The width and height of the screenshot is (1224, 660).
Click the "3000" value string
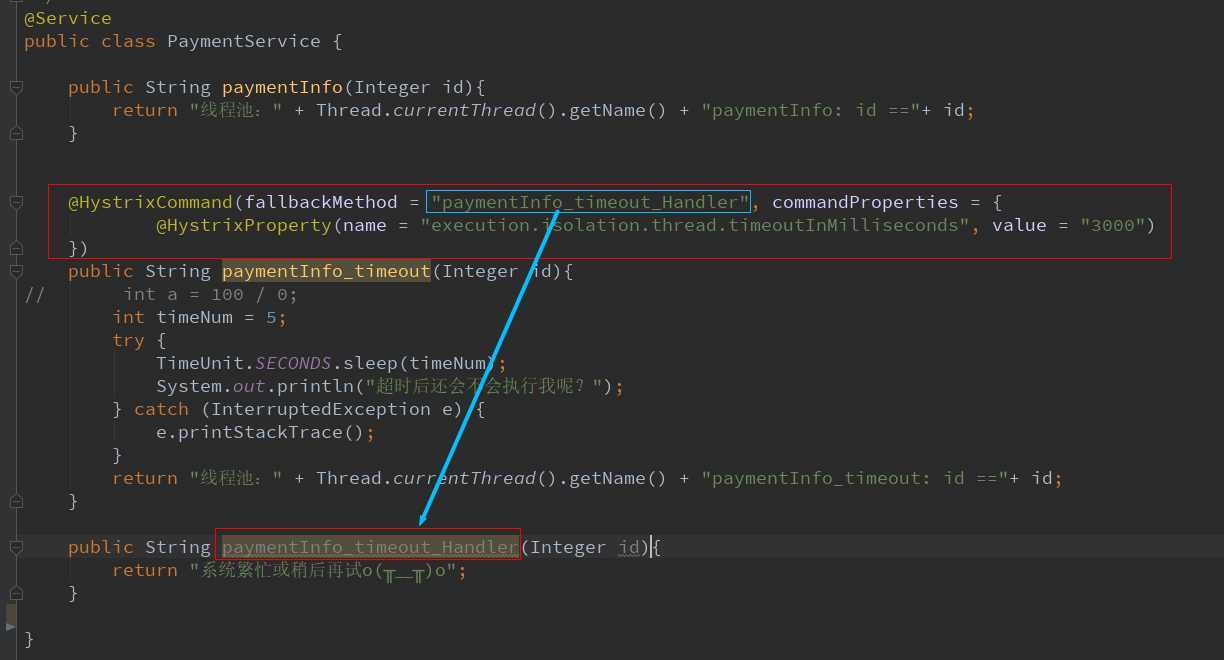point(1112,225)
